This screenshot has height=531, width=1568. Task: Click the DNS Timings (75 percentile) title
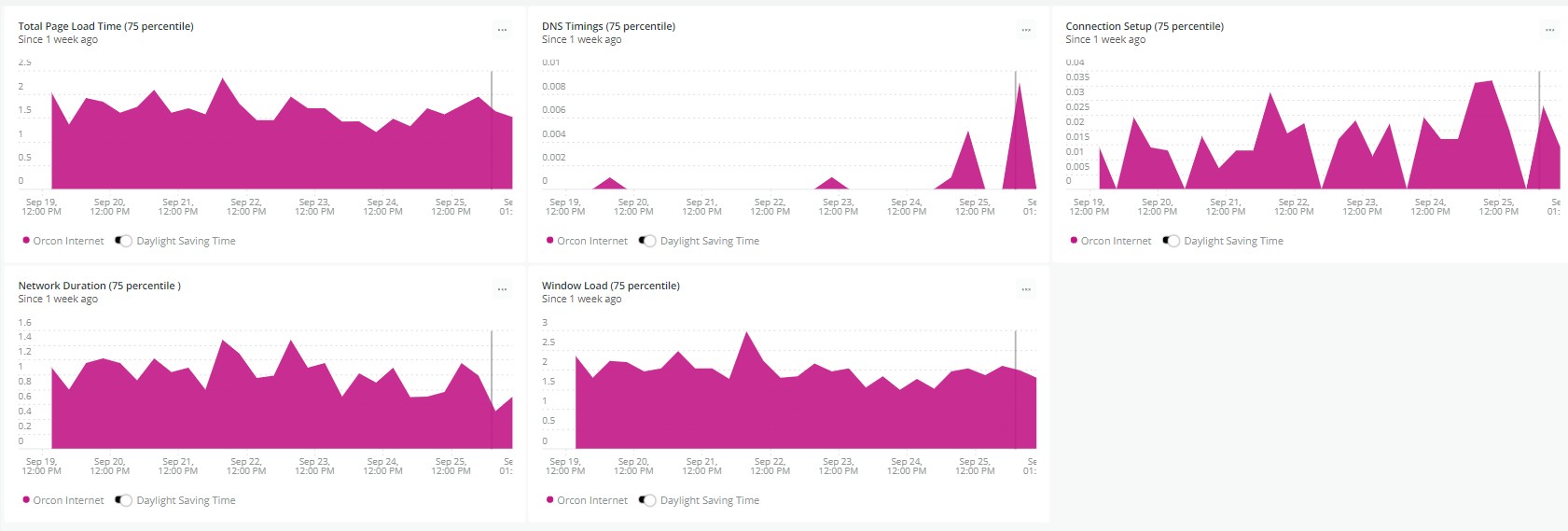(x=608, y=26)
